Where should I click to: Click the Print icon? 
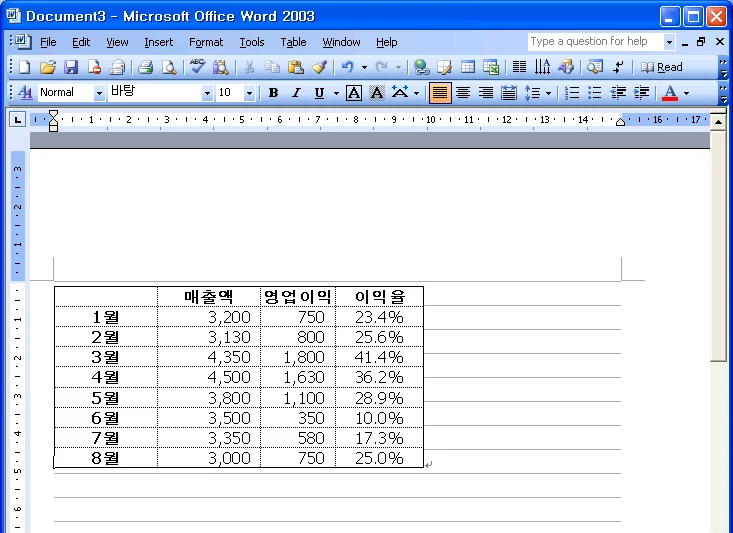[145, 67]
